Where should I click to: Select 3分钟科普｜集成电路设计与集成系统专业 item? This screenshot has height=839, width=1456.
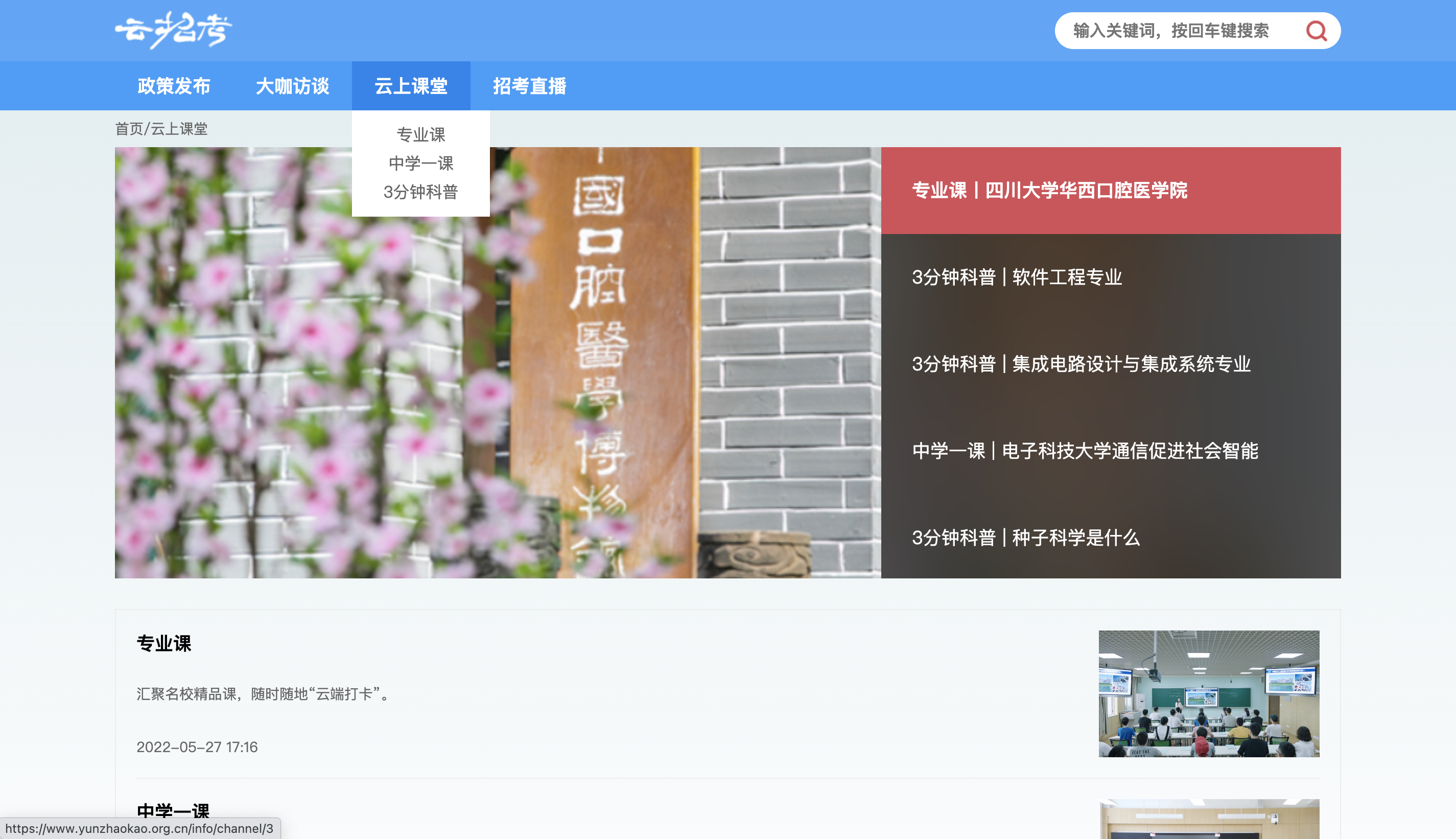point(1111,364)
